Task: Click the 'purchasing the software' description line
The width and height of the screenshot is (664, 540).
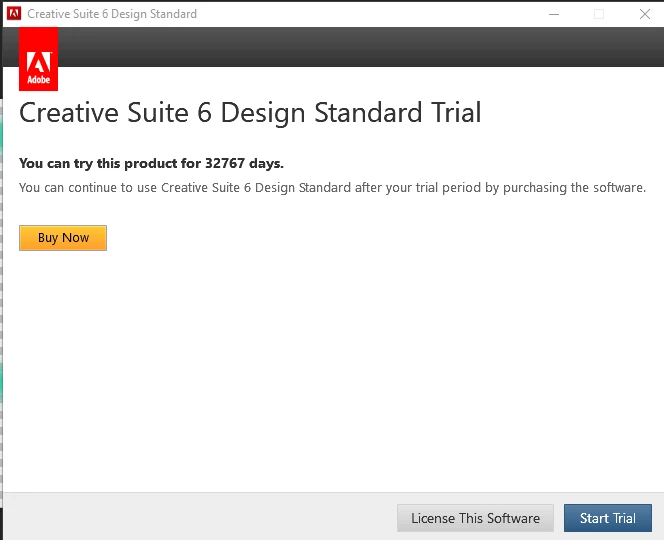Action: click(x=332, y=188)
